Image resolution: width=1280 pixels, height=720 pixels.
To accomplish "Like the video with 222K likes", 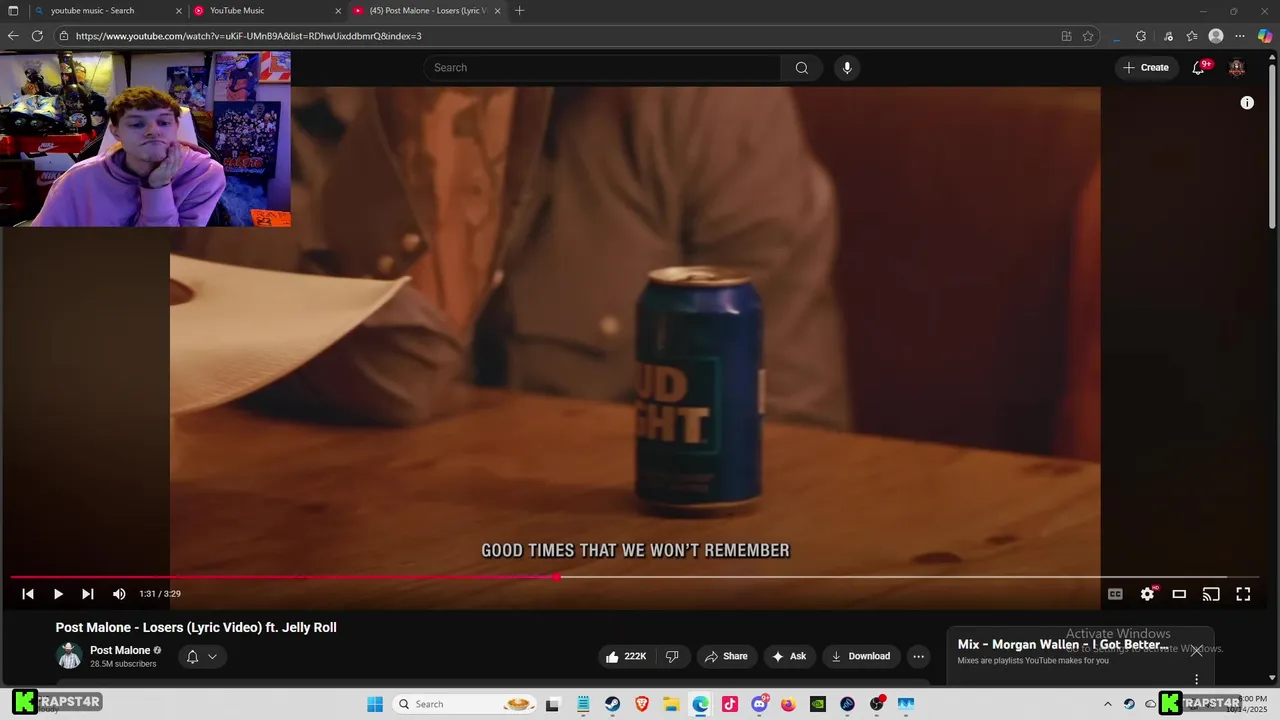I will click(625, 656).
